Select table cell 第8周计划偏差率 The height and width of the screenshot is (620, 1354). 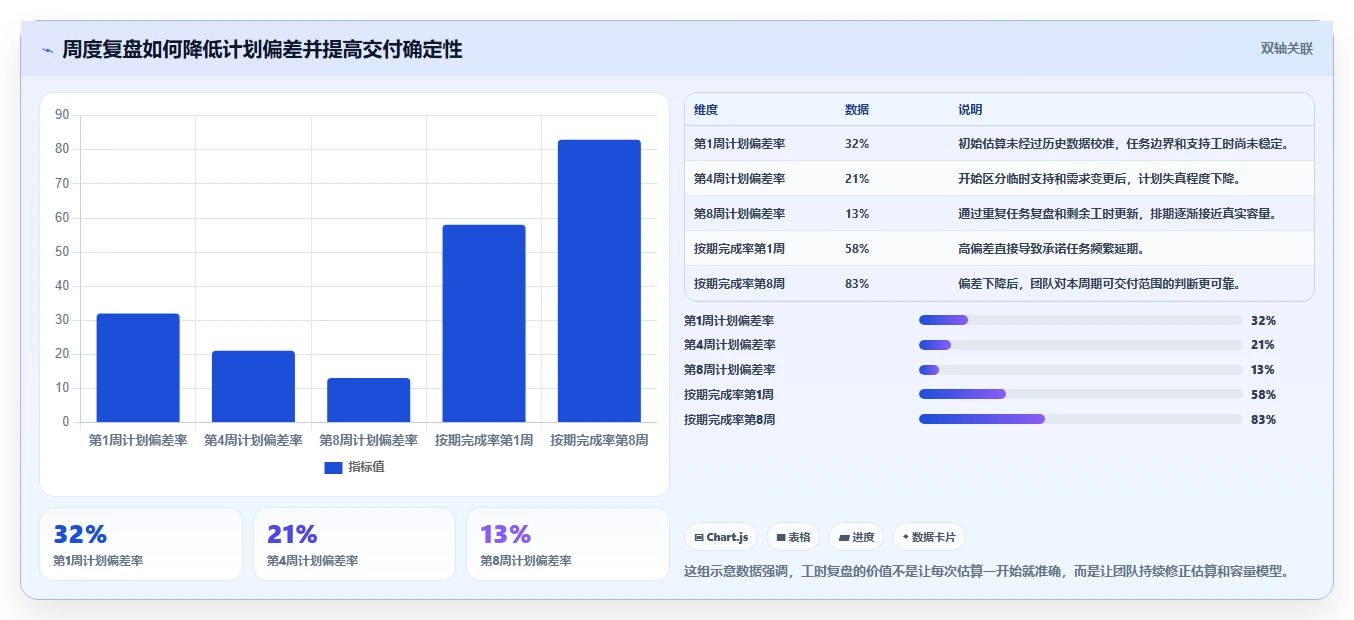point(740,214)
